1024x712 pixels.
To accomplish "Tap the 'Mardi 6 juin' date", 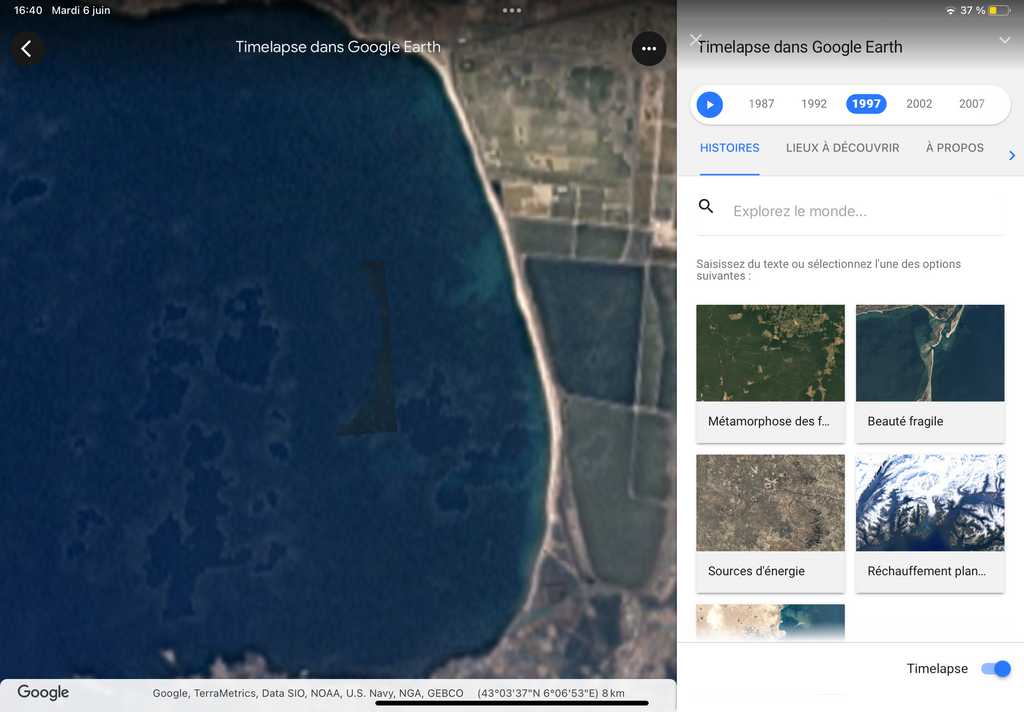I will tap(81, 10).
